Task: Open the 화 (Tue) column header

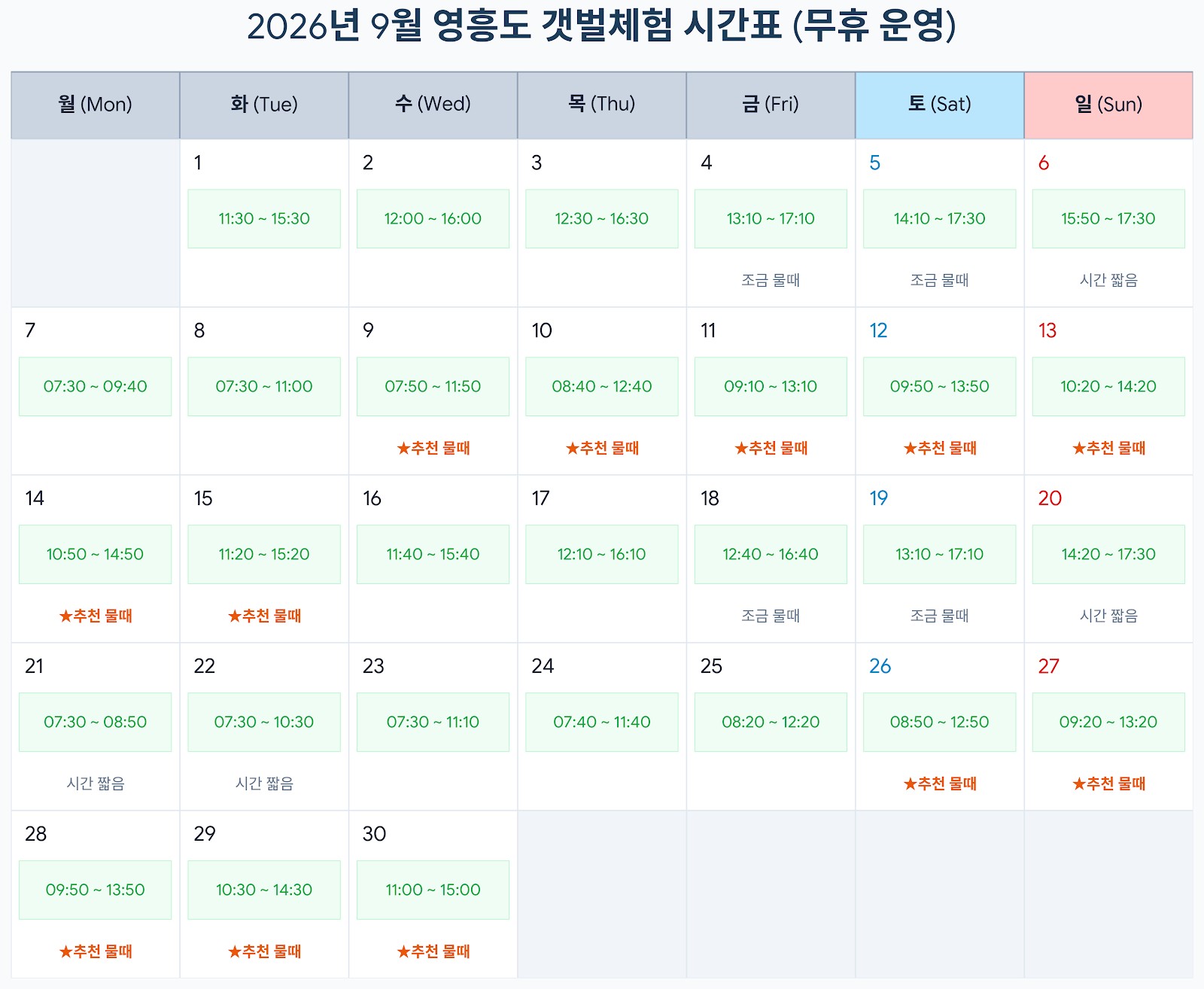Action: [x=264, y=105]
